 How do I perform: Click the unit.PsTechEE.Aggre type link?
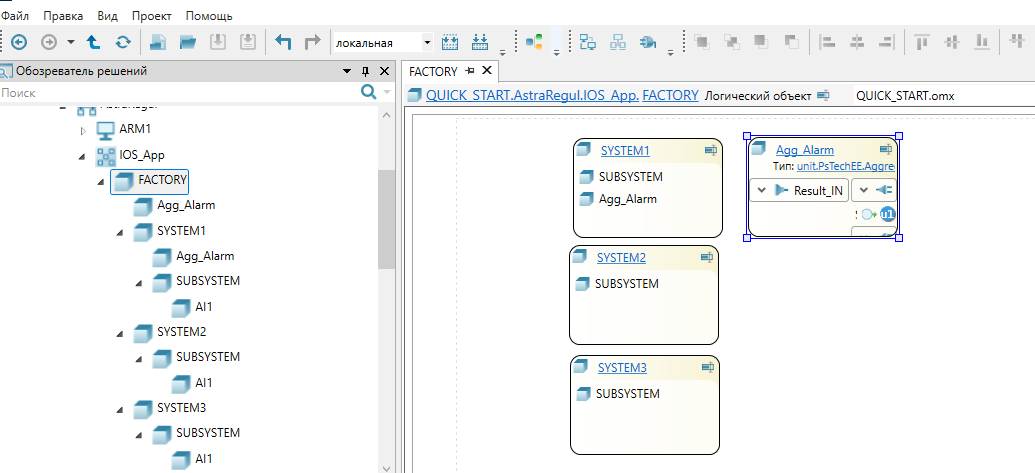845,166
